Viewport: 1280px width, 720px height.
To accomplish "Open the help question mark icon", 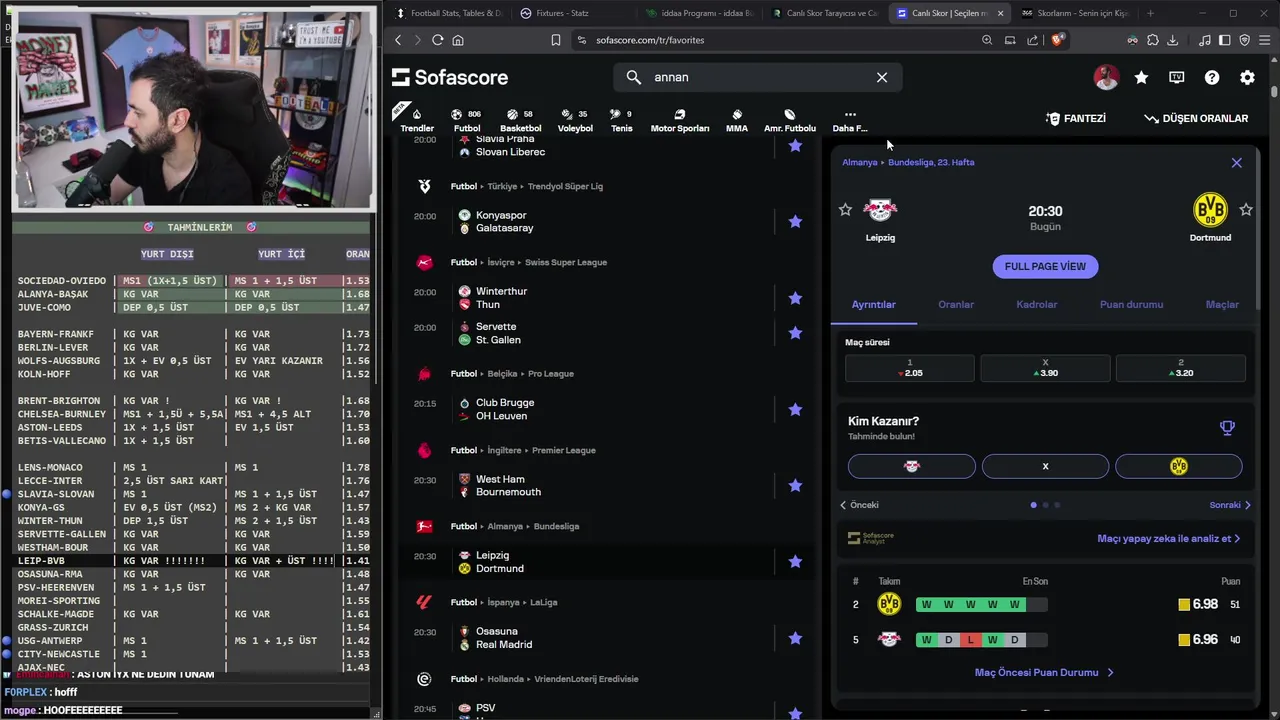I will click(x=1212, y=77).
